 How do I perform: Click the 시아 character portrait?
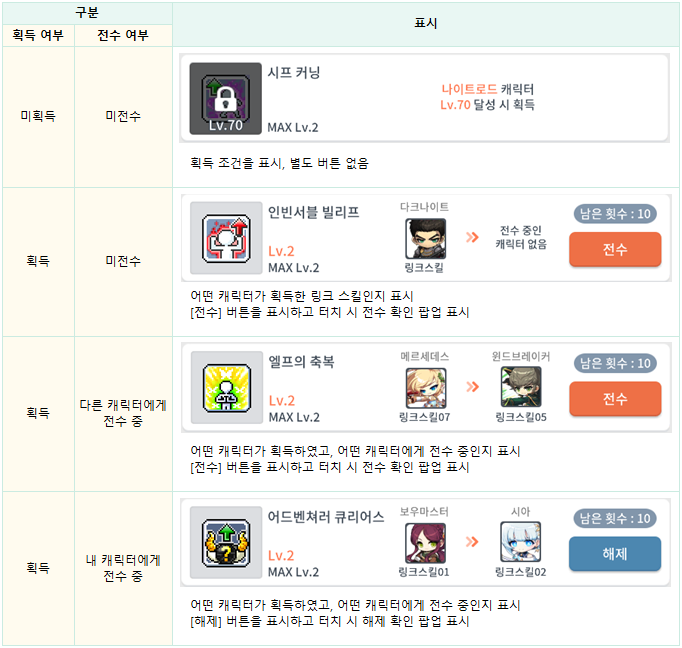pyautogui.click(x=521, y=542)
